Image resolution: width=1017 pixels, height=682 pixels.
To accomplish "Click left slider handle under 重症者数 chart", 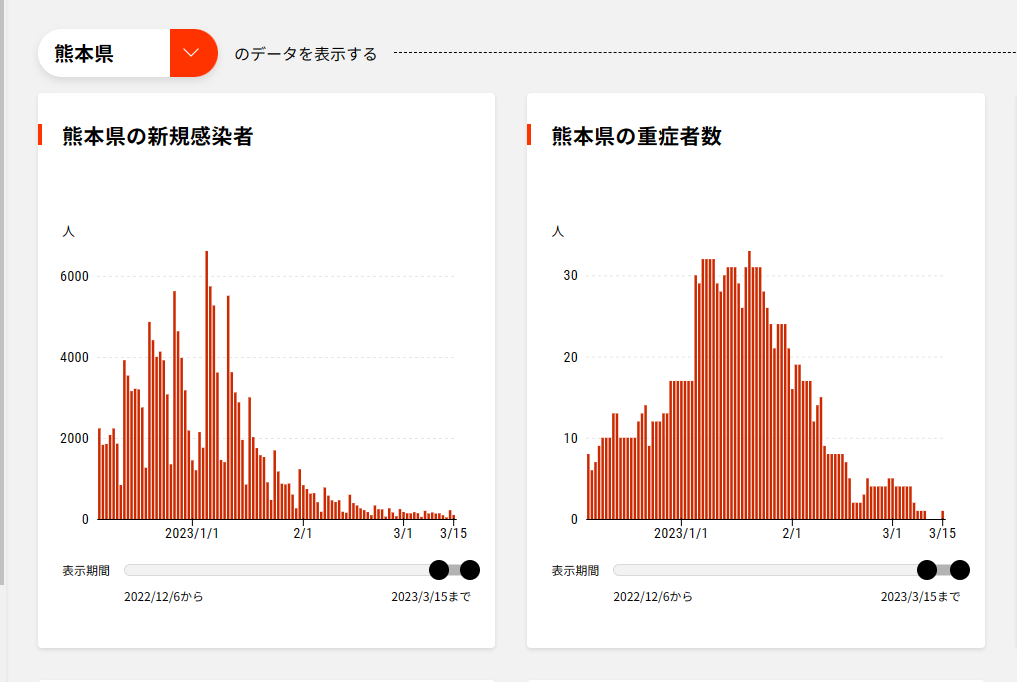I will [x=927, y=570].
